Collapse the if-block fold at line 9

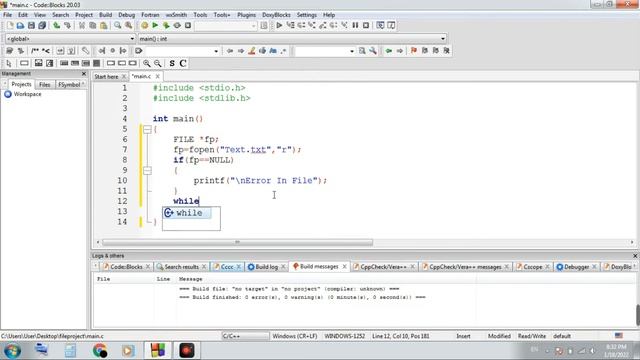(x=147, y=171)
